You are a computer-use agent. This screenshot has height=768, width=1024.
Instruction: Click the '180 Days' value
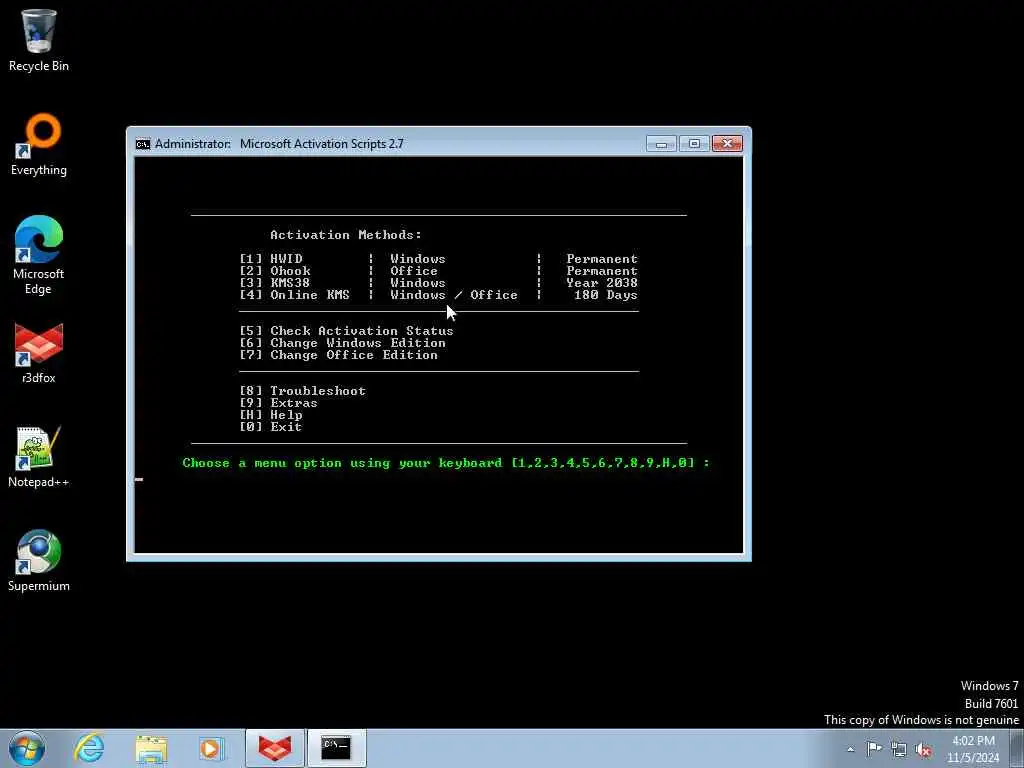pyautogui.click(x=606, y=295)
